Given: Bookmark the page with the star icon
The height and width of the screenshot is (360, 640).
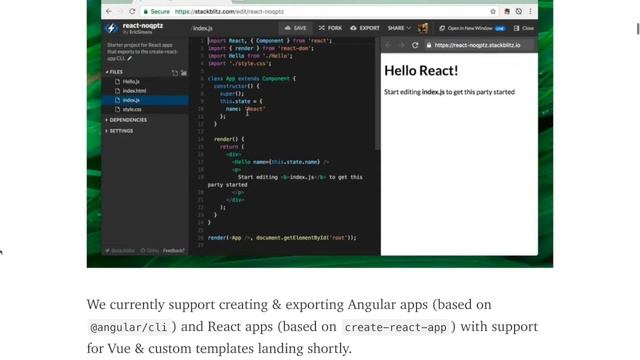Looking at the screenshot, I should [x=493, y=11].
